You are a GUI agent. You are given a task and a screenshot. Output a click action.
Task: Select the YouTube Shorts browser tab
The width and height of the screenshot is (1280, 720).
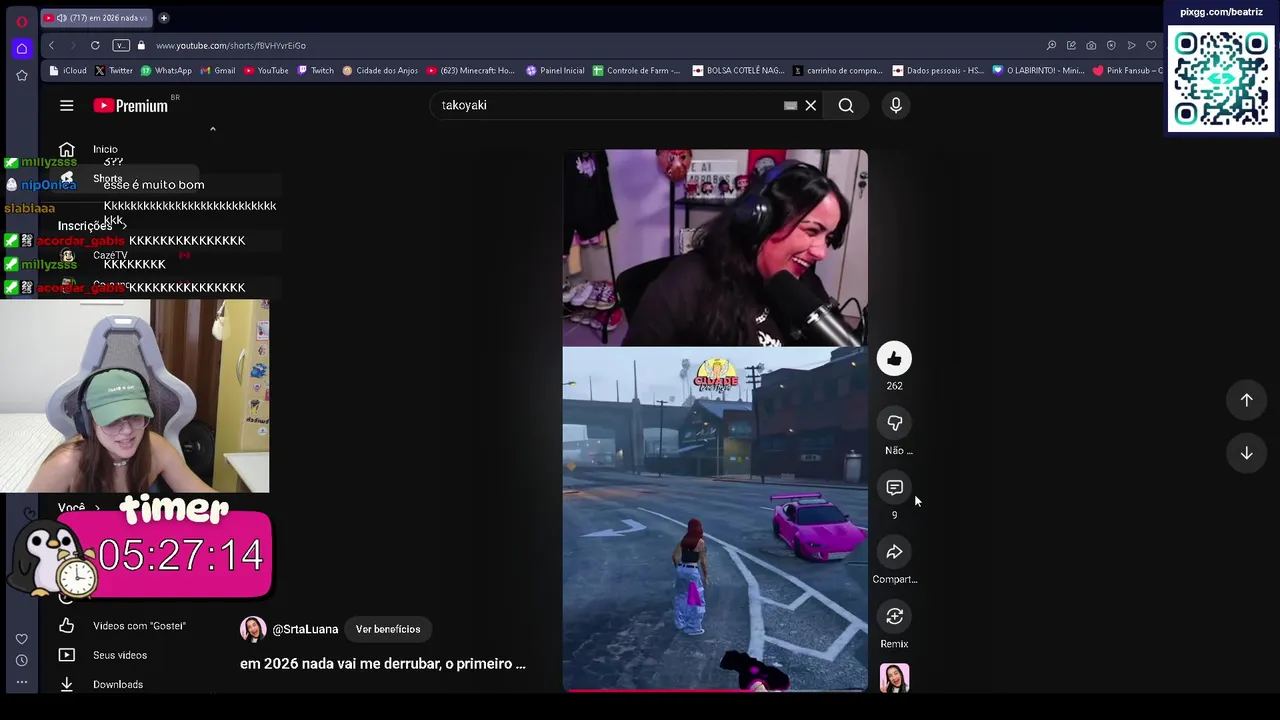click(95, 18)
